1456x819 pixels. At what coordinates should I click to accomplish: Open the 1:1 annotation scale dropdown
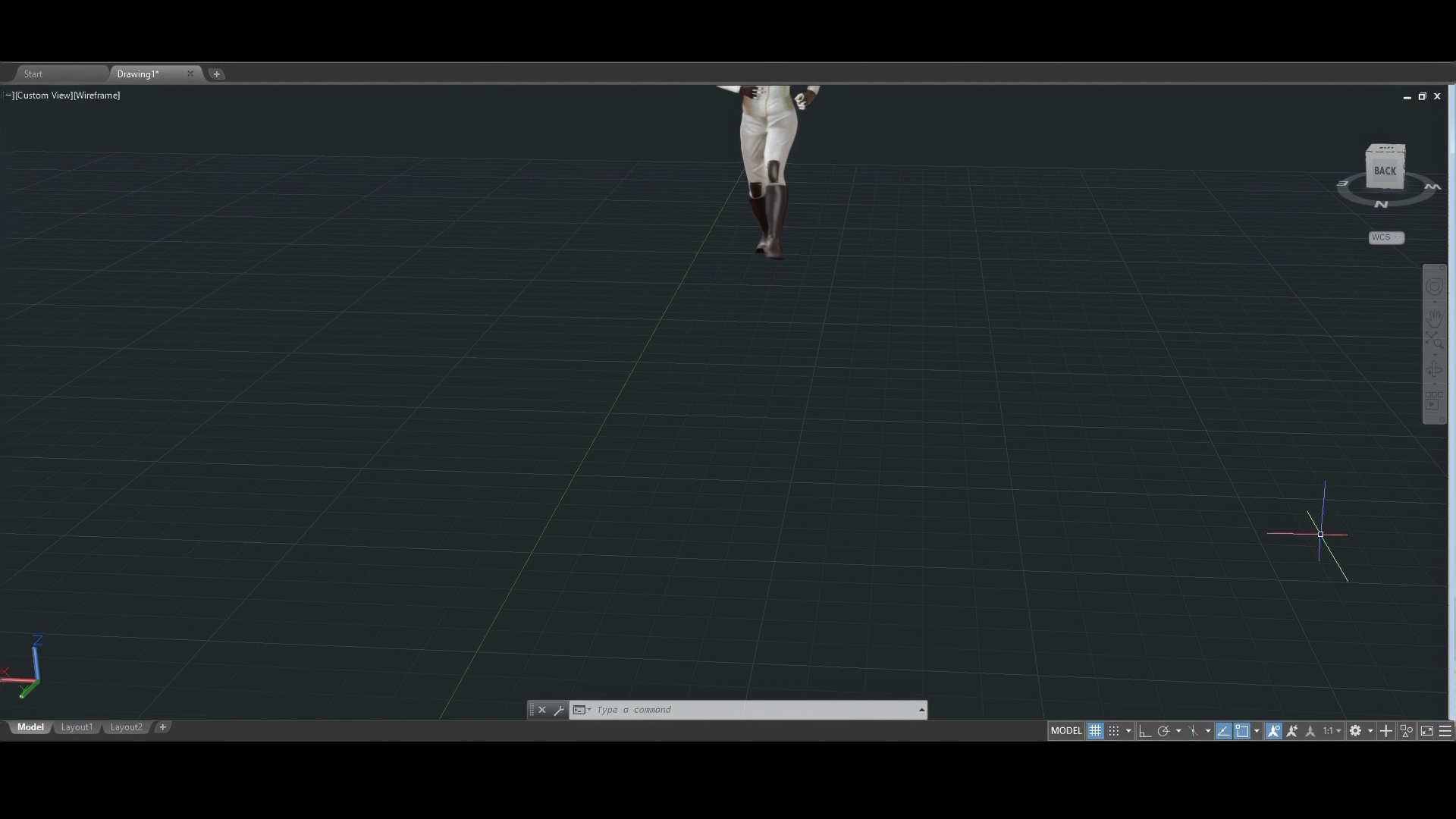[x=1332, y=731]
